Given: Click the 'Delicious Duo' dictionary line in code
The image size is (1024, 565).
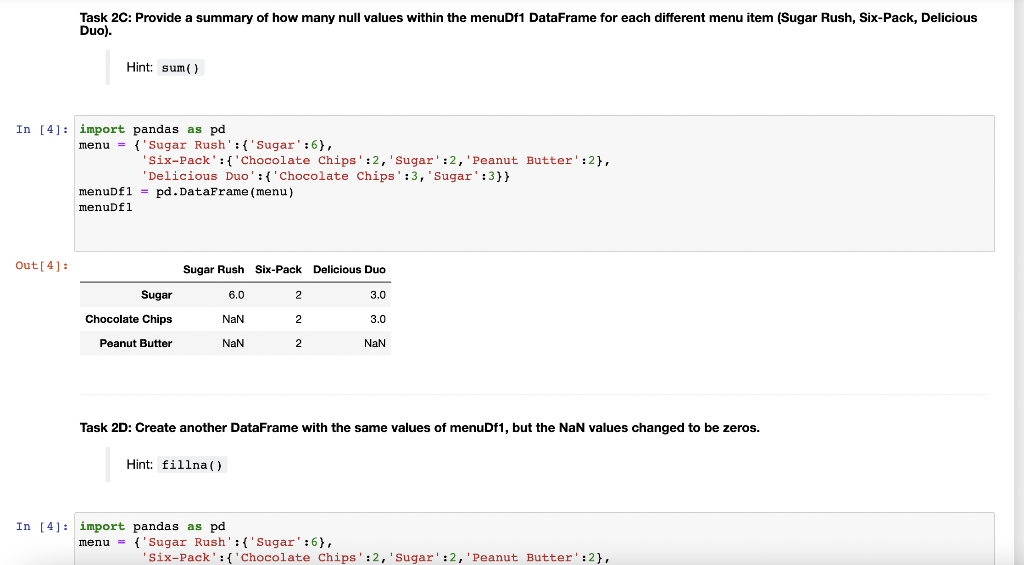Looking at the screenshot, I should coord(326,176).
